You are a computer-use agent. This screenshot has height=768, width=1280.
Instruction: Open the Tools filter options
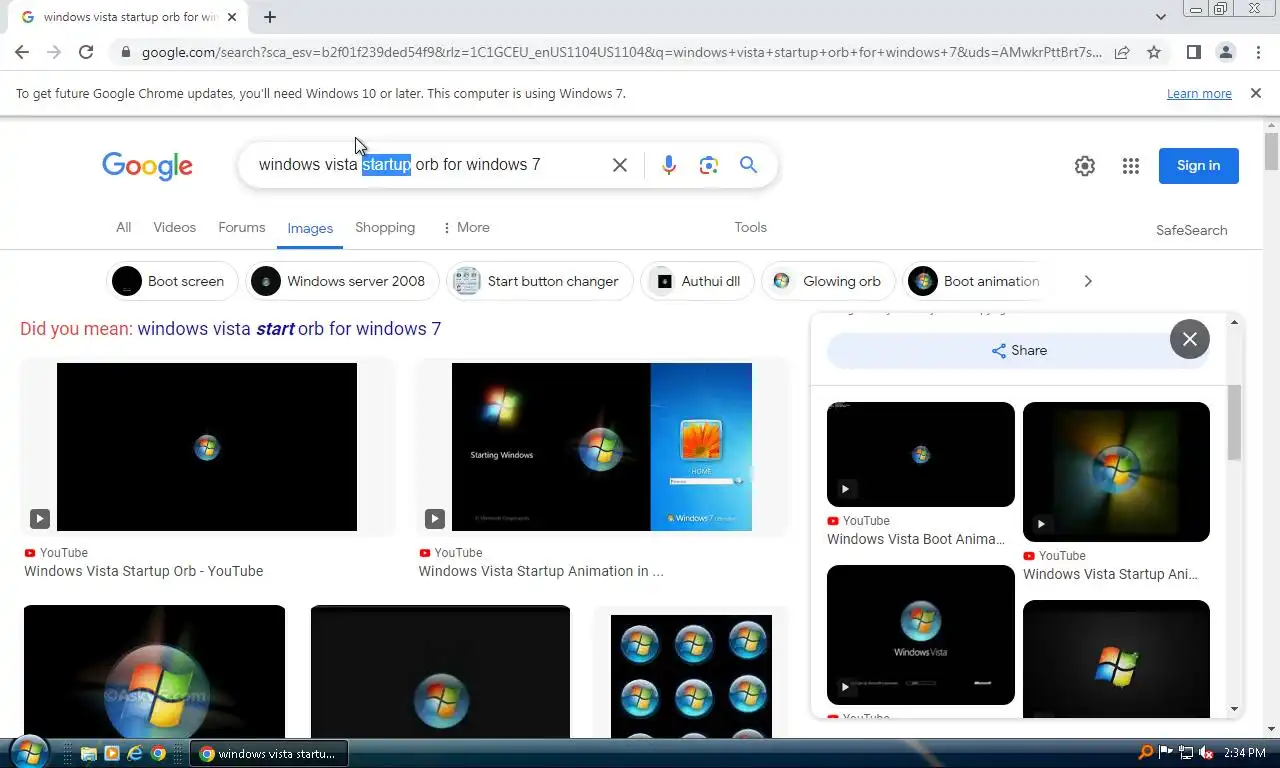point(750,227)
